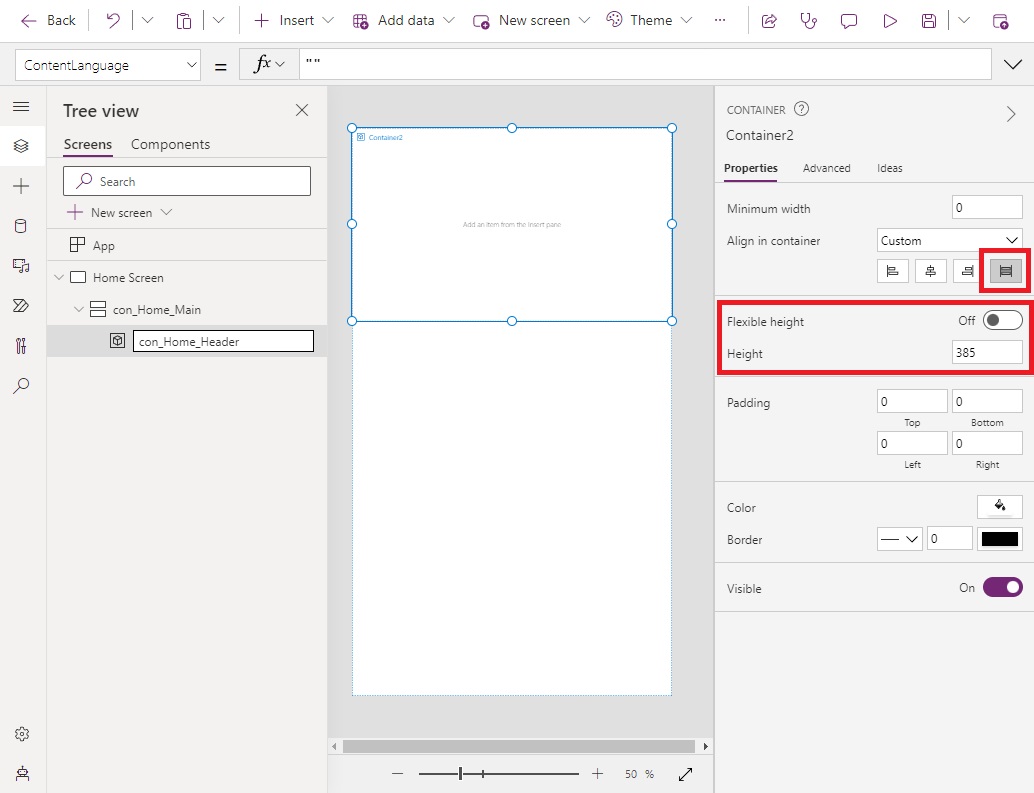Turn off the Visible toggle

[1002, 588]
